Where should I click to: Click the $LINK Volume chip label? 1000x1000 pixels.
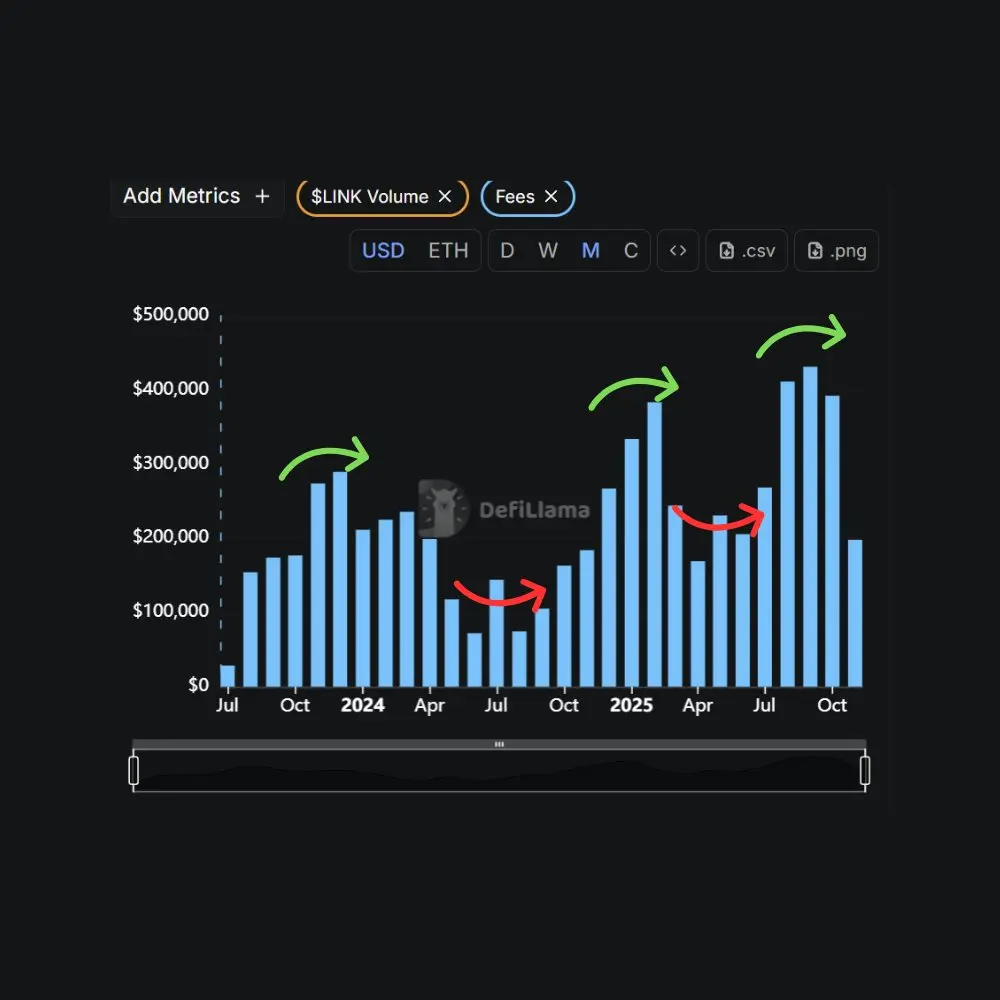(369, 196)
